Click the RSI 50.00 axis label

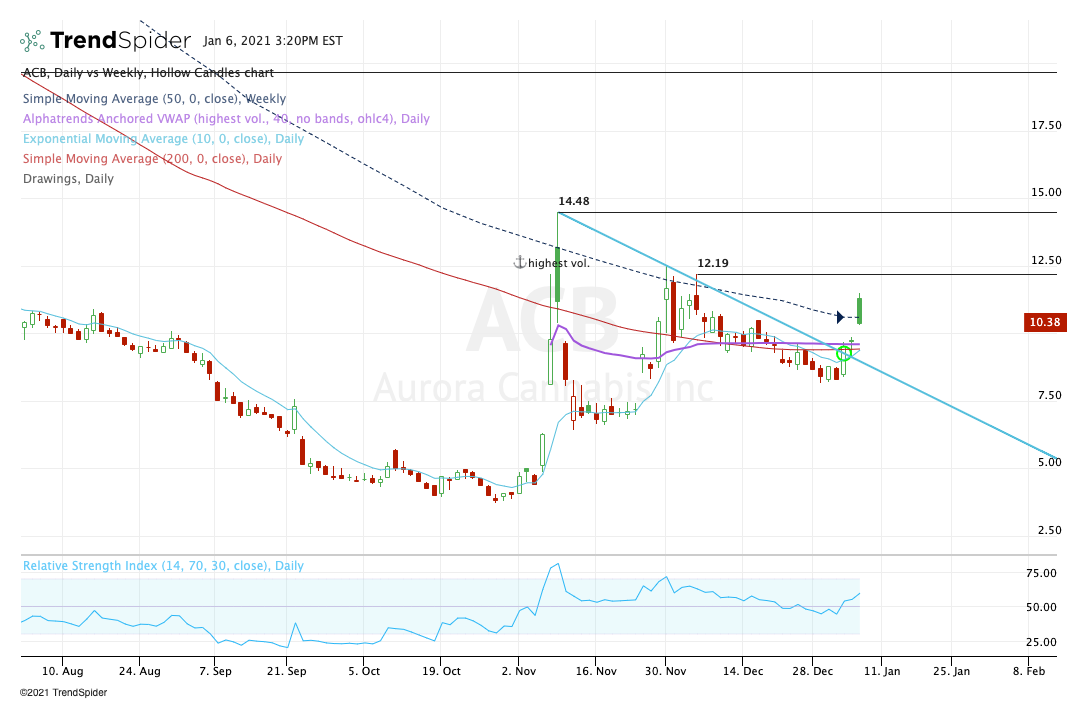pos(1041,607)
